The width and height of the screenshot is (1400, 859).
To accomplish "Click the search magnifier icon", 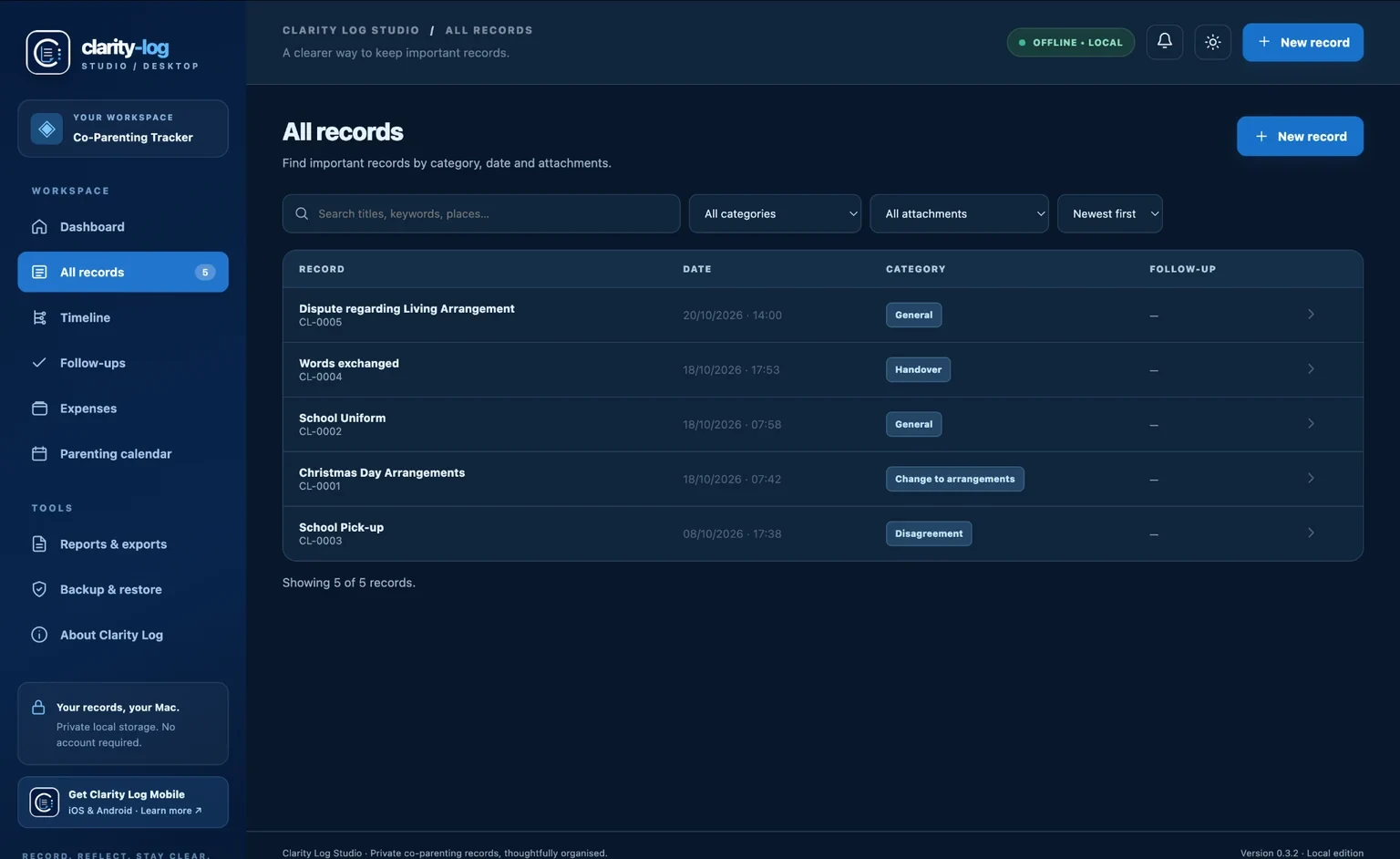I will coord(302,213).
